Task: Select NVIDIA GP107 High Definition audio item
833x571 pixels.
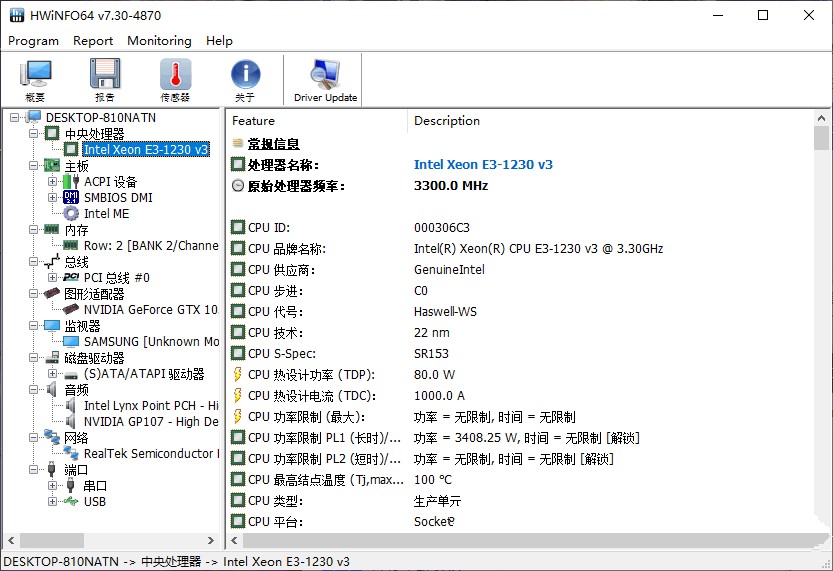Action: 151,421
